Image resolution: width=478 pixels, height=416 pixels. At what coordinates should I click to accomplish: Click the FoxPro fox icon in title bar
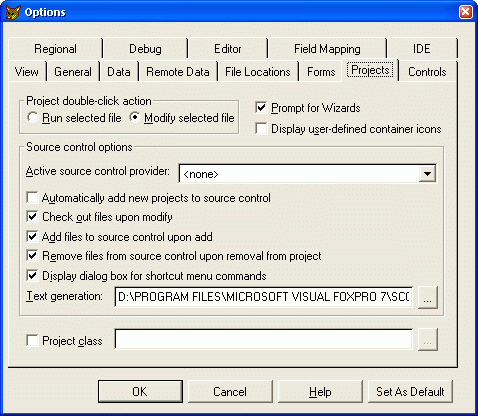click(x=13, y=12)
